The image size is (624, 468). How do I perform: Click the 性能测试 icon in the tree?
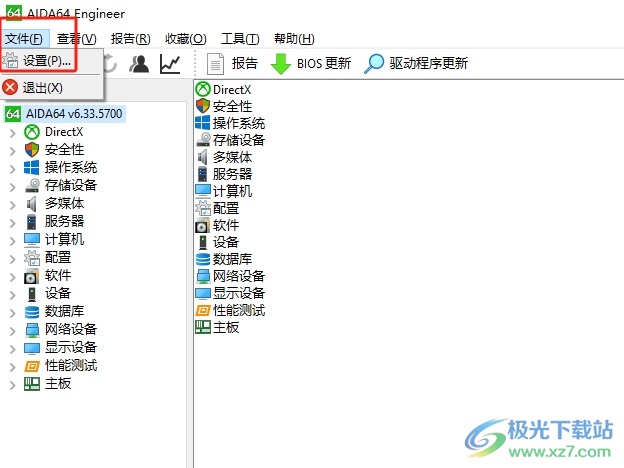(x=32, y=366)
